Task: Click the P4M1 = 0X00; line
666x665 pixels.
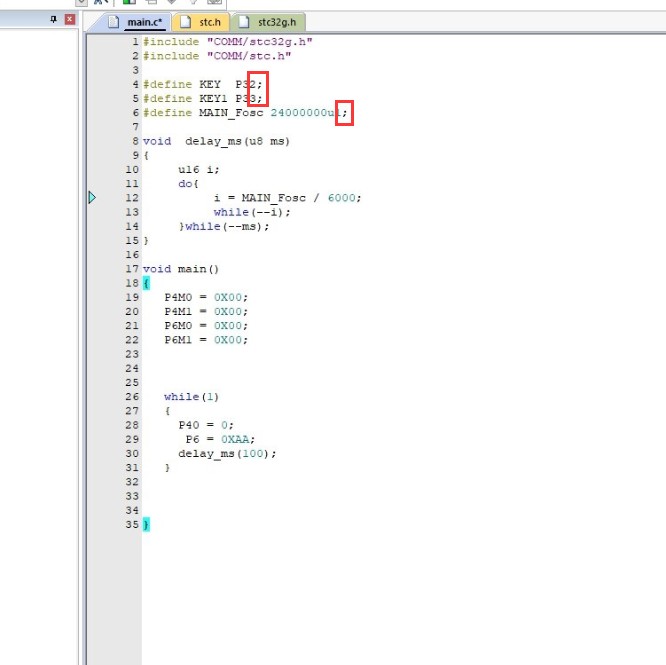Action: pos(206,311)
